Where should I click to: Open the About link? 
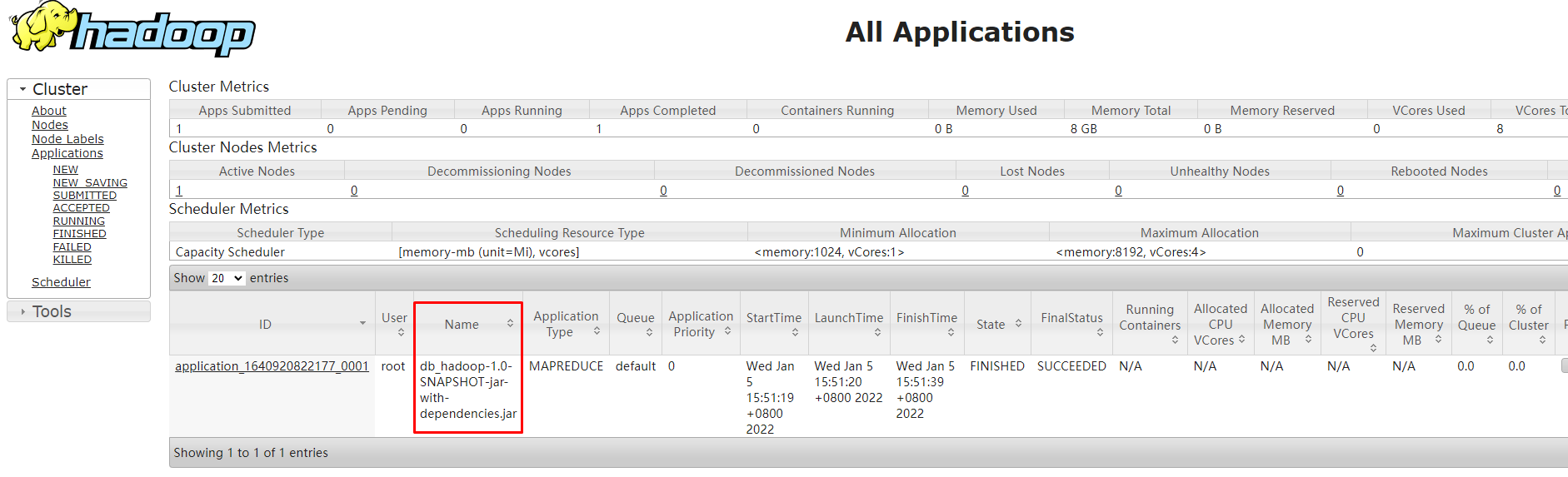pyautogui.click(x=49, y=111)
